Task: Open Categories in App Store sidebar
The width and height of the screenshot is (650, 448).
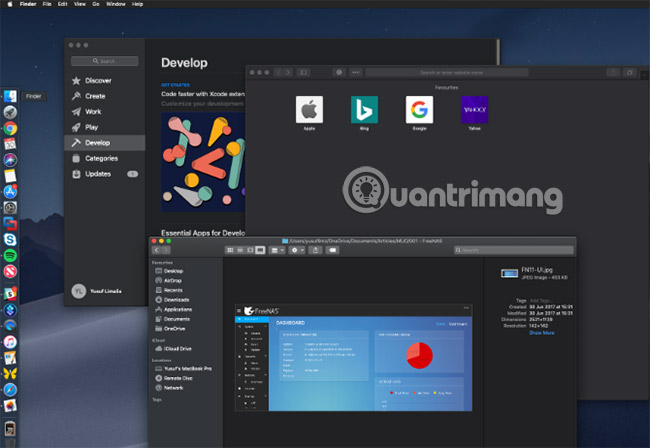Action: (x=104, y=158)
